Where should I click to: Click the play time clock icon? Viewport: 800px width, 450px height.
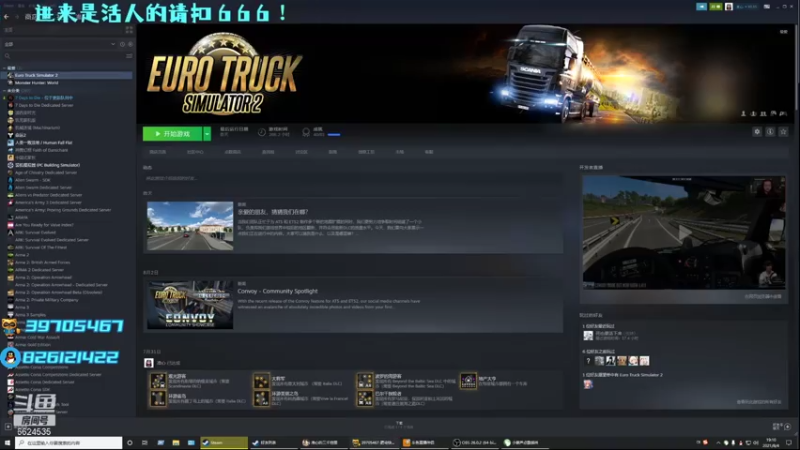coord(262,132)
